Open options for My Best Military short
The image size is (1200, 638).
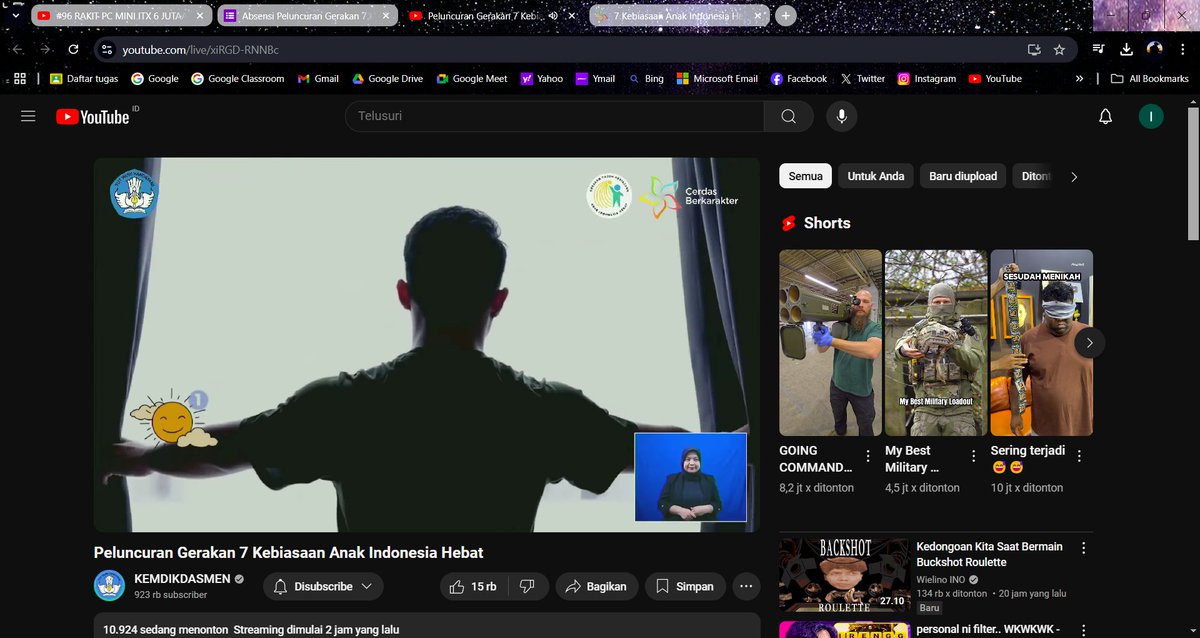[974, 456]
